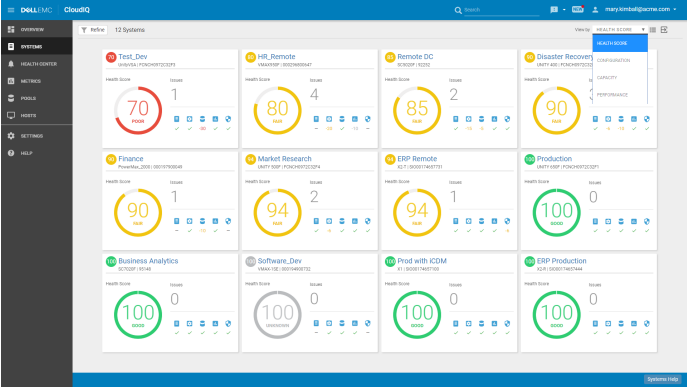
Task: Open Pools in the sidebar
Action: click(x=37, y=98)
